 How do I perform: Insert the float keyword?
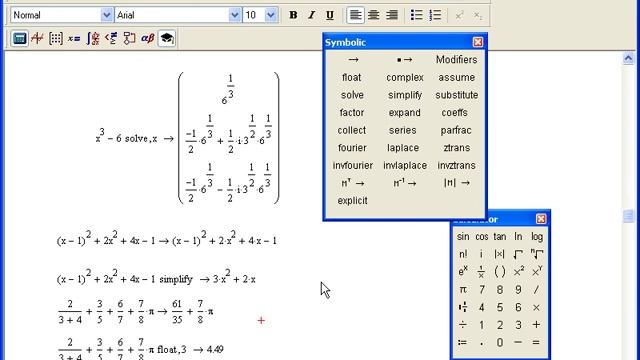[352, 77]
